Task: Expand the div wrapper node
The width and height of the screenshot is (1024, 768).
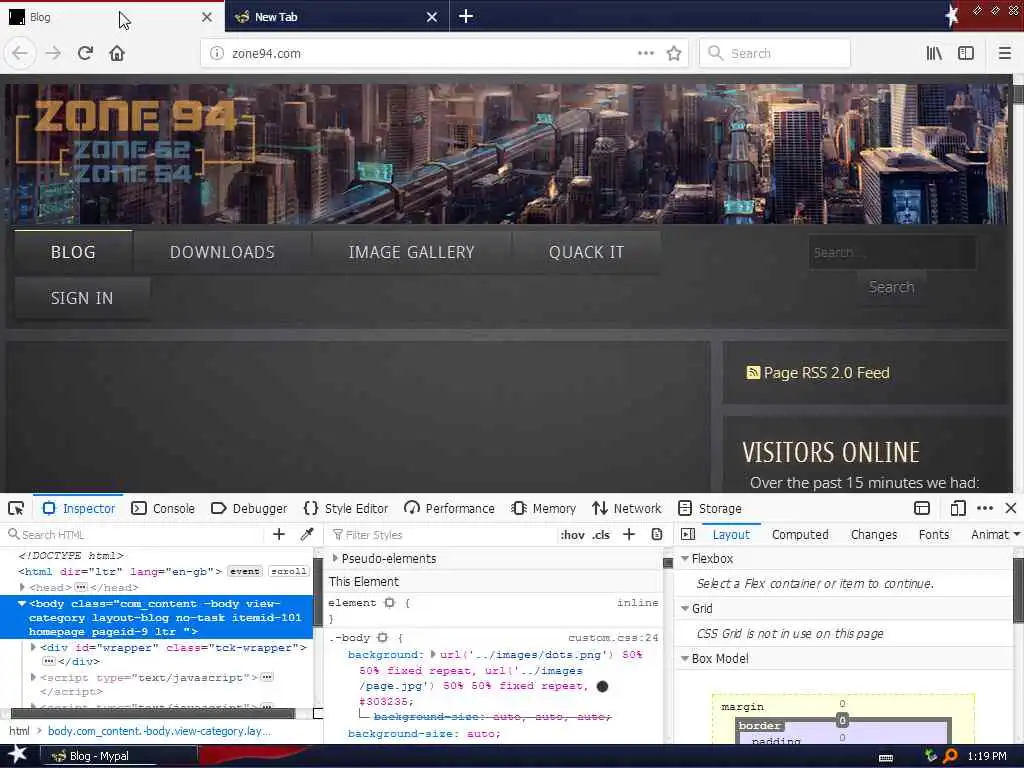Action: (33, 647)
